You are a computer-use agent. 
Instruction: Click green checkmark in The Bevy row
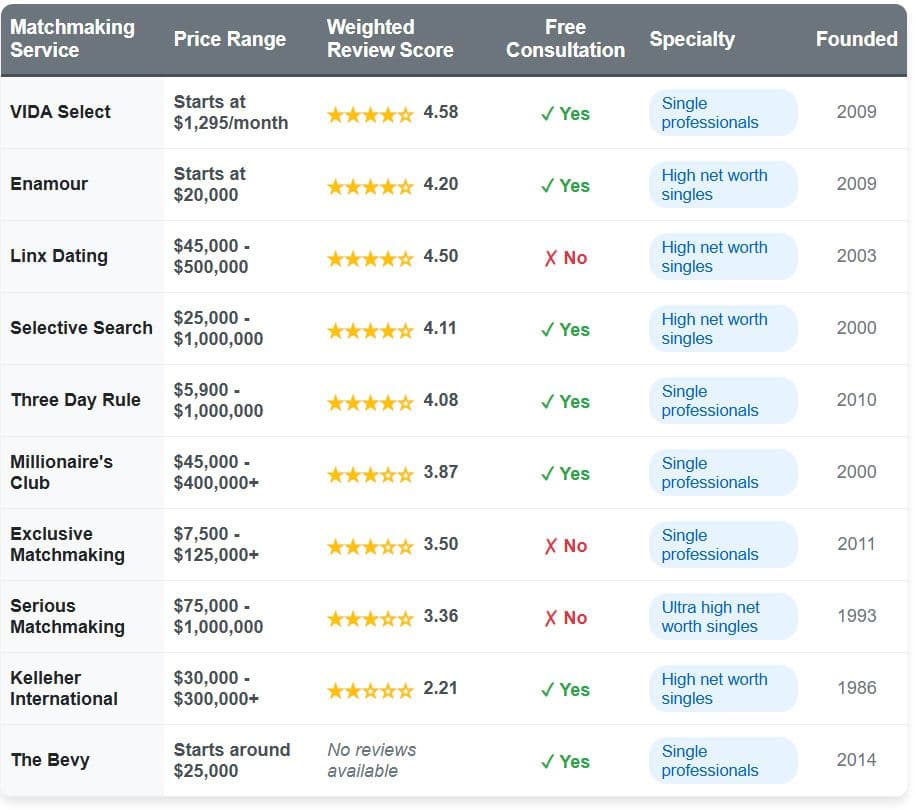click(547, 762)
